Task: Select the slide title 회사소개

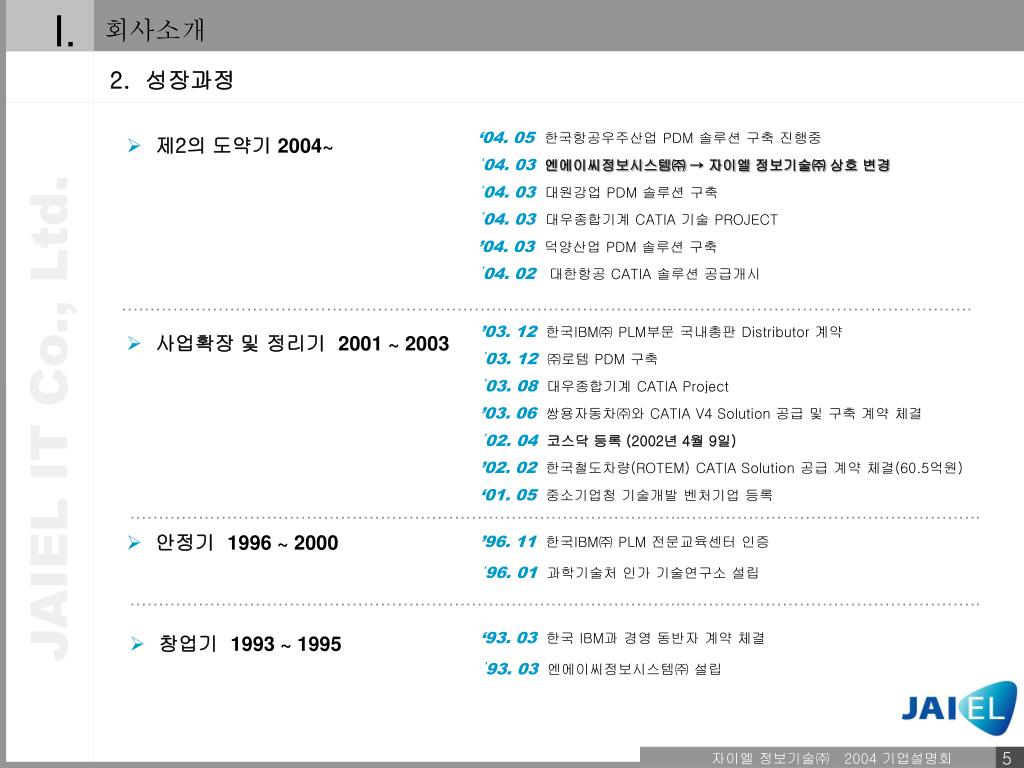Action: point(155,29)
